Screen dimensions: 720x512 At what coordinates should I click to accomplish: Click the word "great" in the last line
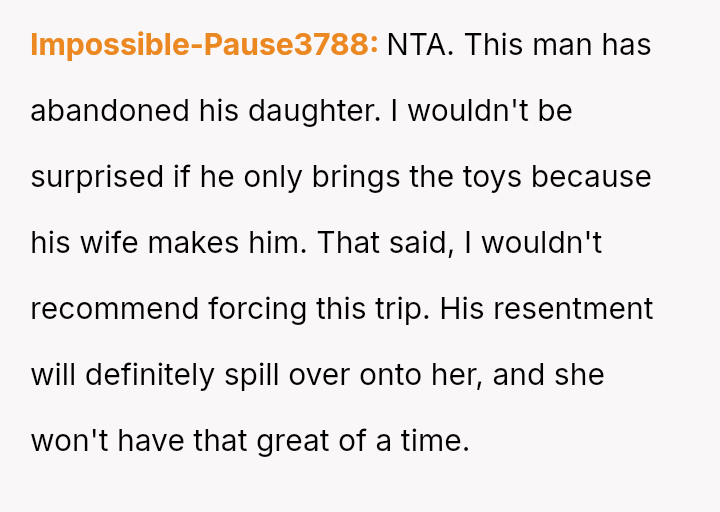click(294, 441)
